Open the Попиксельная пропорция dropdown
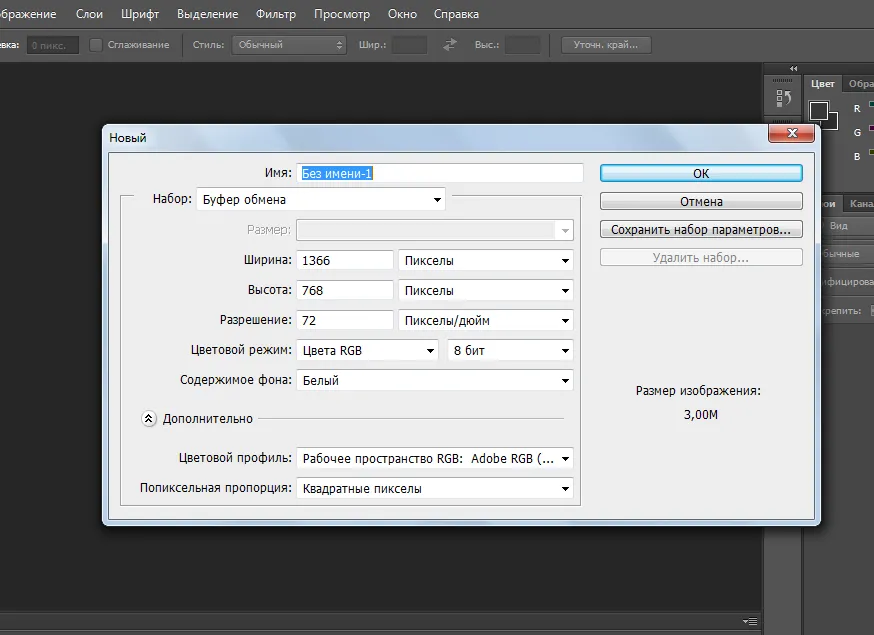The height and width of the screenshot is (635, 874). click(435, 489)
